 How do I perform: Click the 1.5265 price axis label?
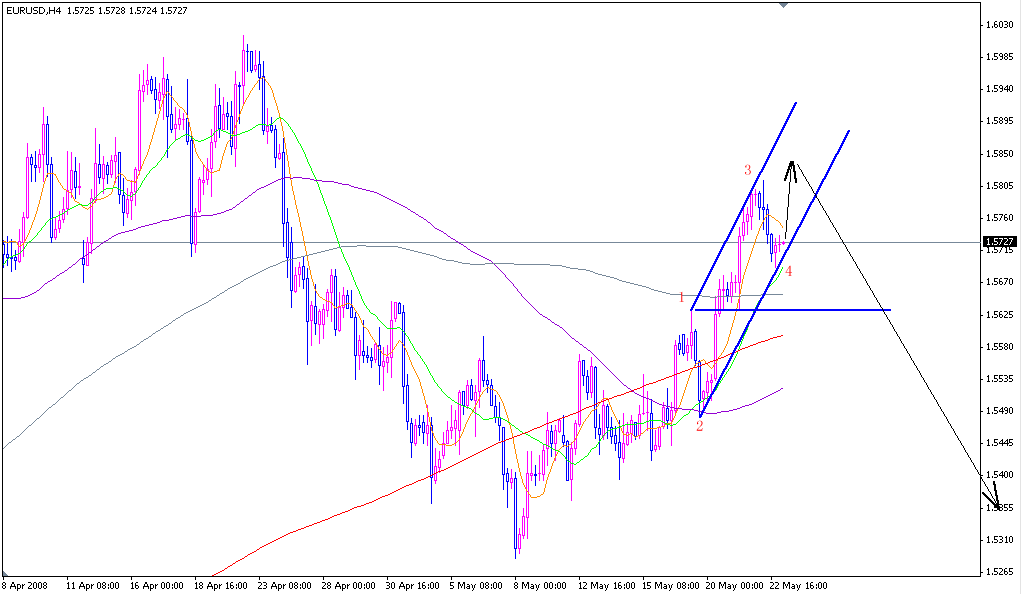pyautogui.click(x=1000, y=572)
